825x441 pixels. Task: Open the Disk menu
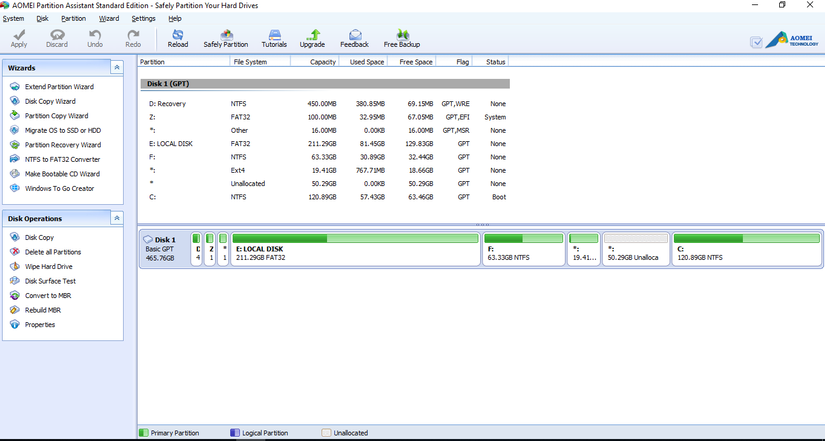tap(43, 18)
